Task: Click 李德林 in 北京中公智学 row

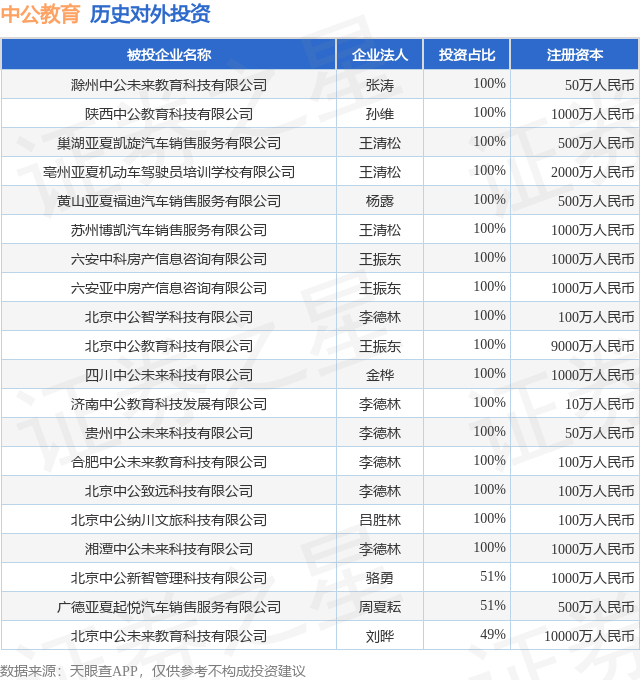Action: click(380, 317)
